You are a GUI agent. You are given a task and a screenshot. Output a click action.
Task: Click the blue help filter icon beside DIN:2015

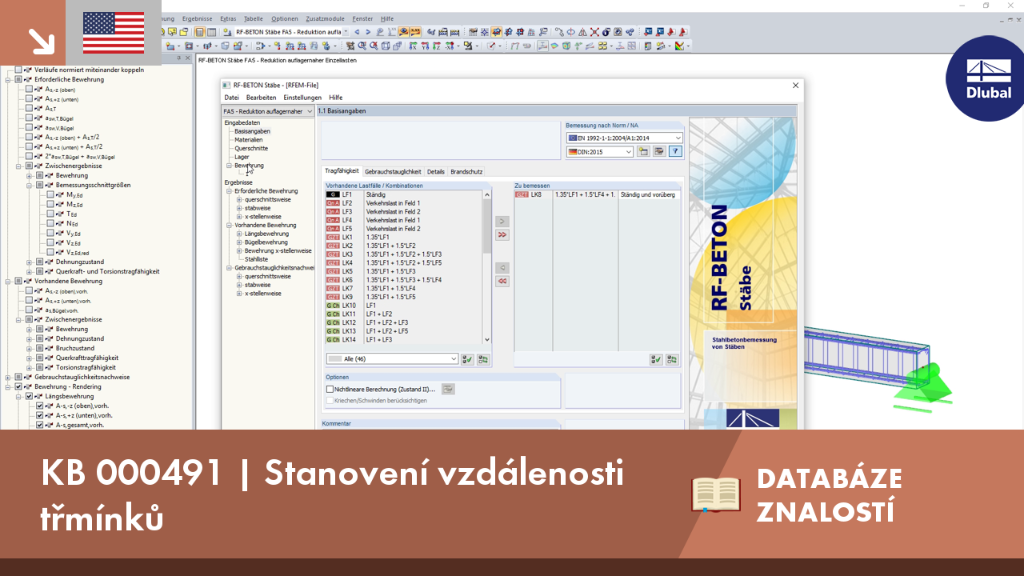[675, 152]
